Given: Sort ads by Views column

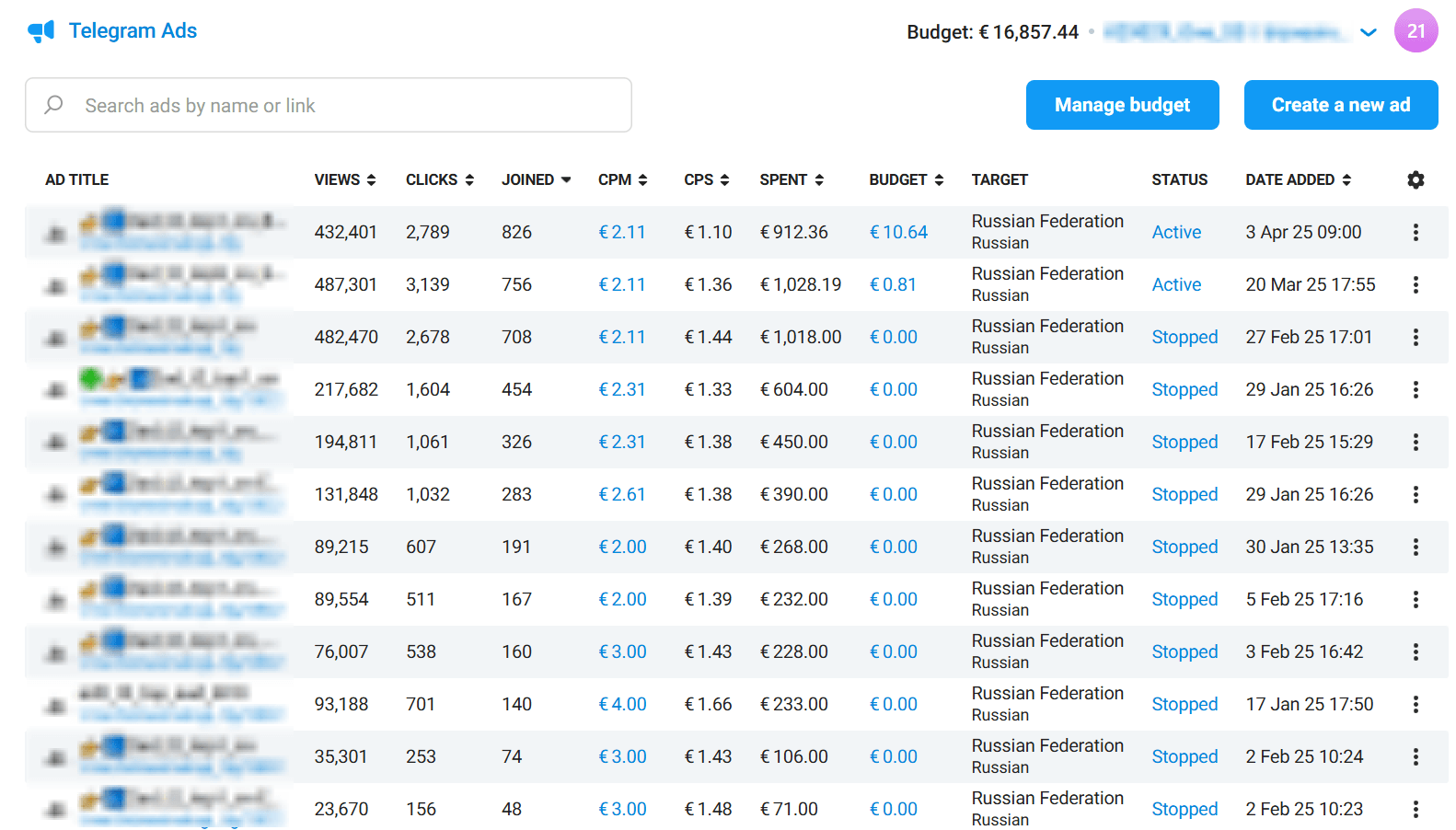Looking at the screenshot, I should (345, 180).
